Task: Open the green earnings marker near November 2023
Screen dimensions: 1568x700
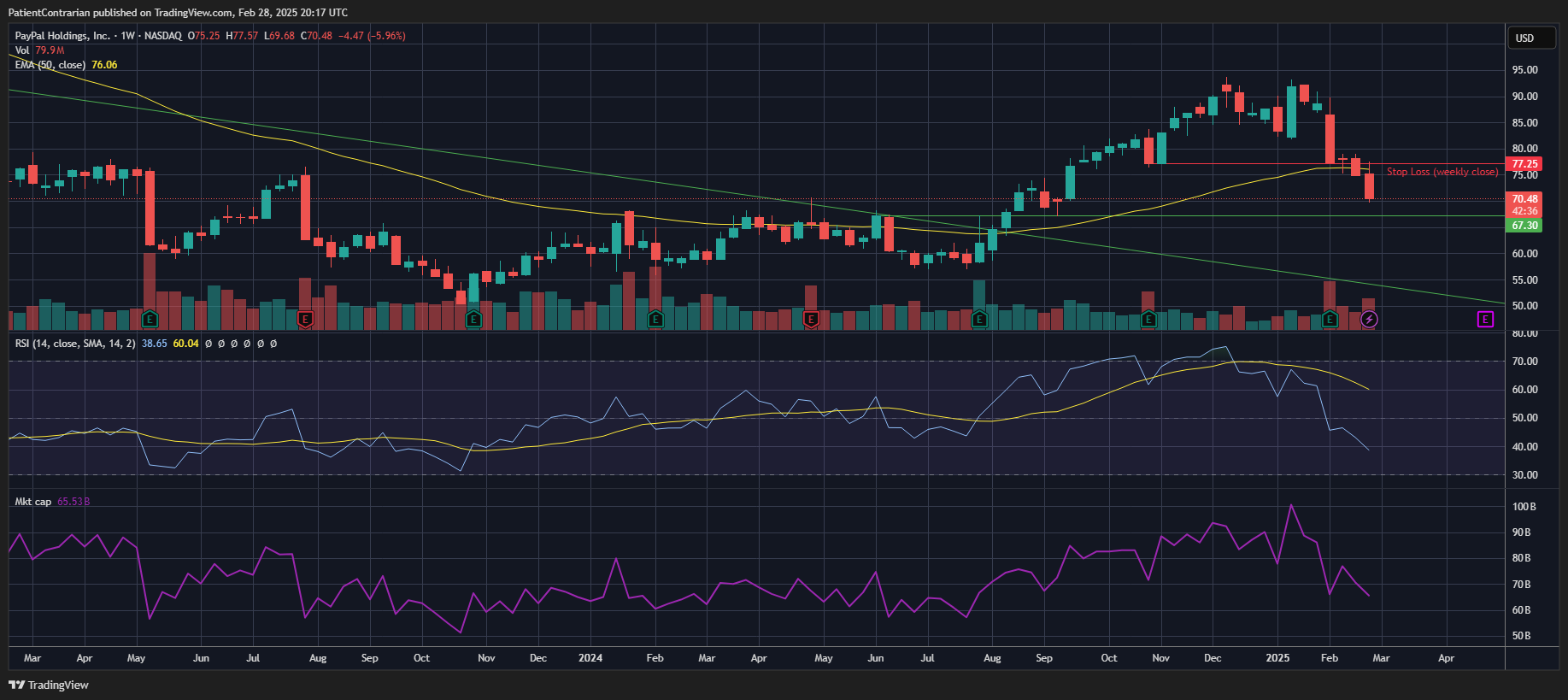Action: click(x=473, y=320)
